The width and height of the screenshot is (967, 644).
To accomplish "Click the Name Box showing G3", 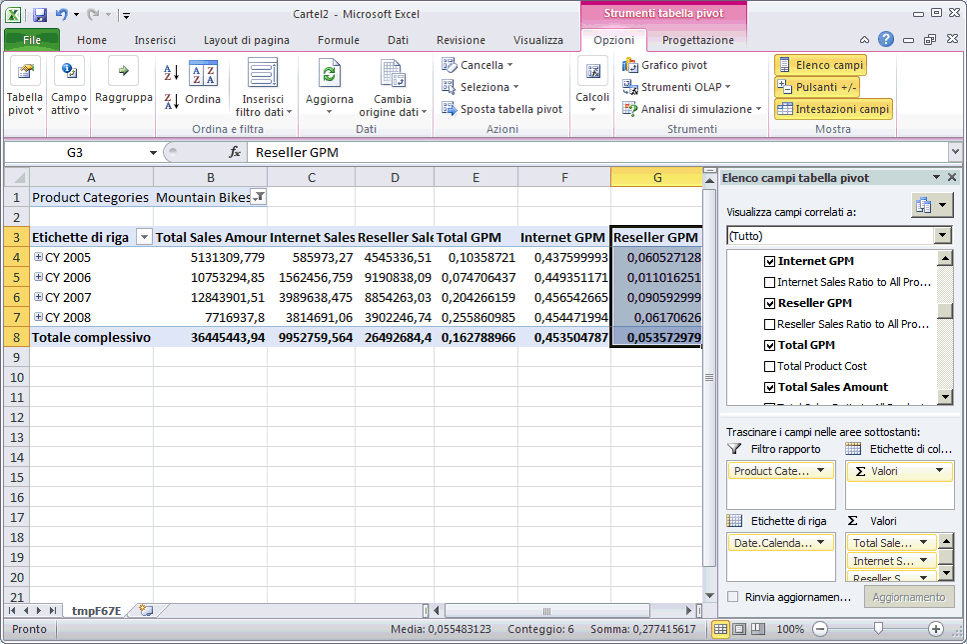I will (75, 152).
